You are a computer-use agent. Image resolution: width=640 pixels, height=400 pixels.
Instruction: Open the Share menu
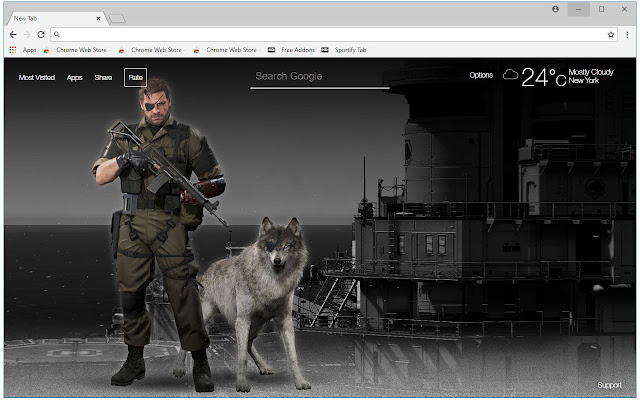click(103, 78)
